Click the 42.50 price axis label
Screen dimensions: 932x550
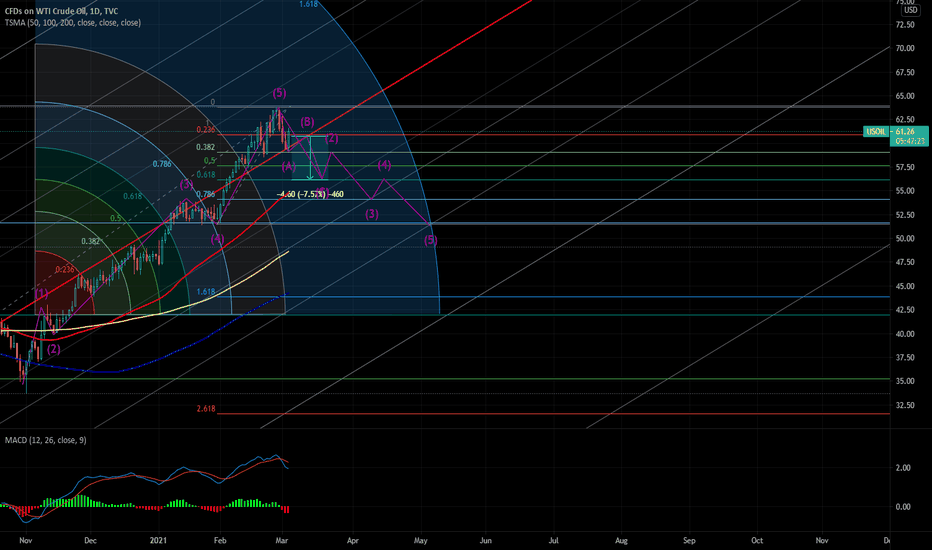point(905,310)
